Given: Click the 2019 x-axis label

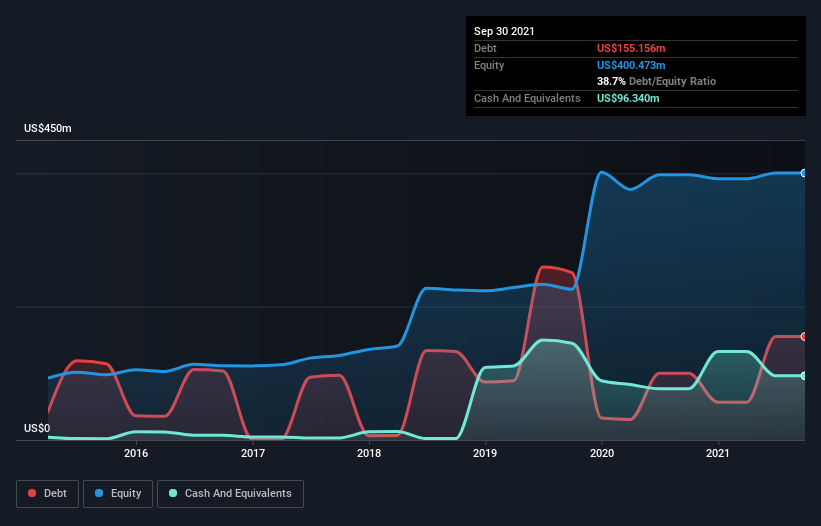Looking at the screenshot, I should 485,453.
